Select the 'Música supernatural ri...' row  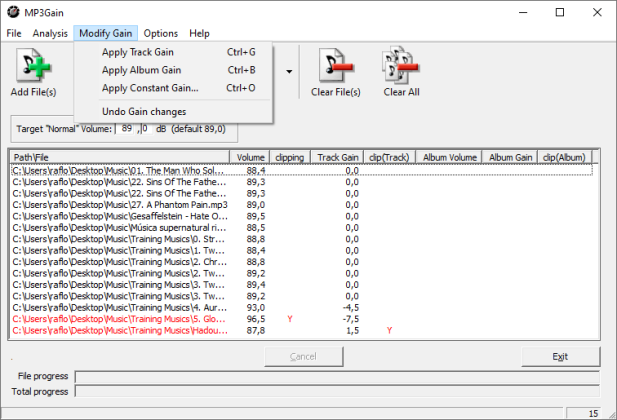click(301, 228)
